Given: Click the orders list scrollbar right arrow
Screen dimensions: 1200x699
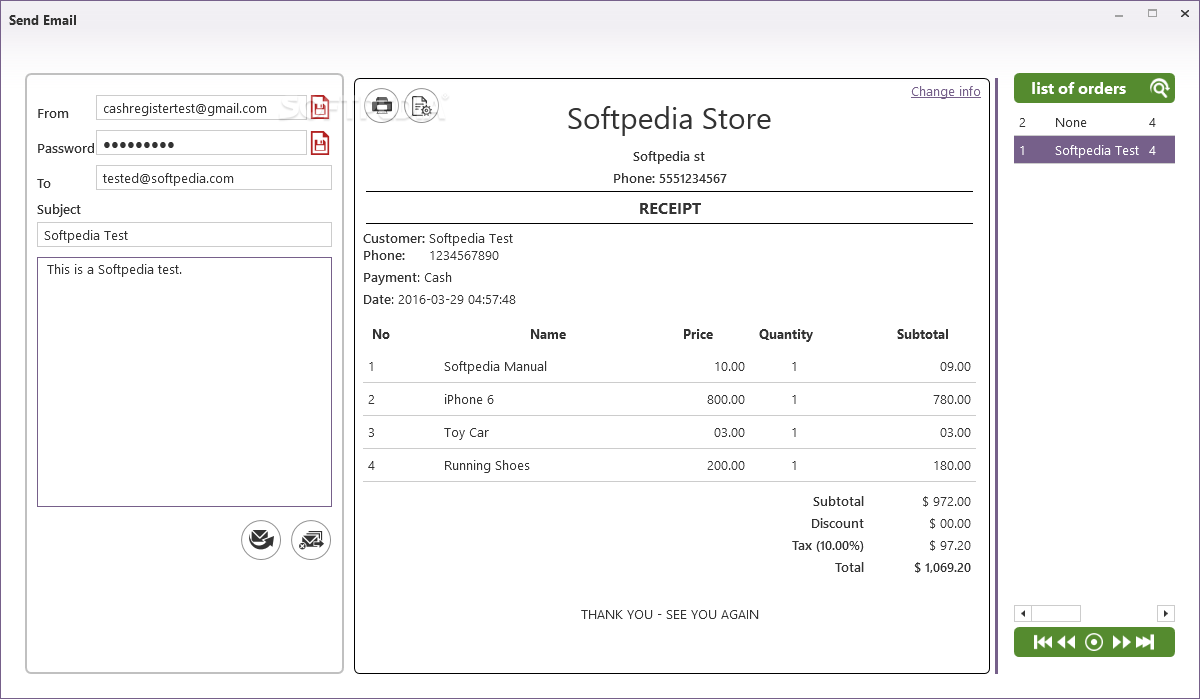Looking at the screenshot, I should click(x=1166, y=613).
